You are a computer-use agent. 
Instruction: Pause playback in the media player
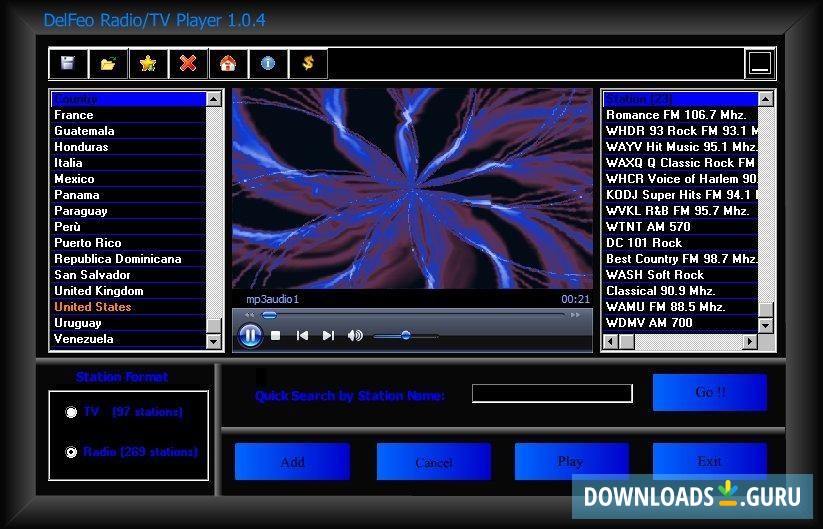[x=250, y=335]
